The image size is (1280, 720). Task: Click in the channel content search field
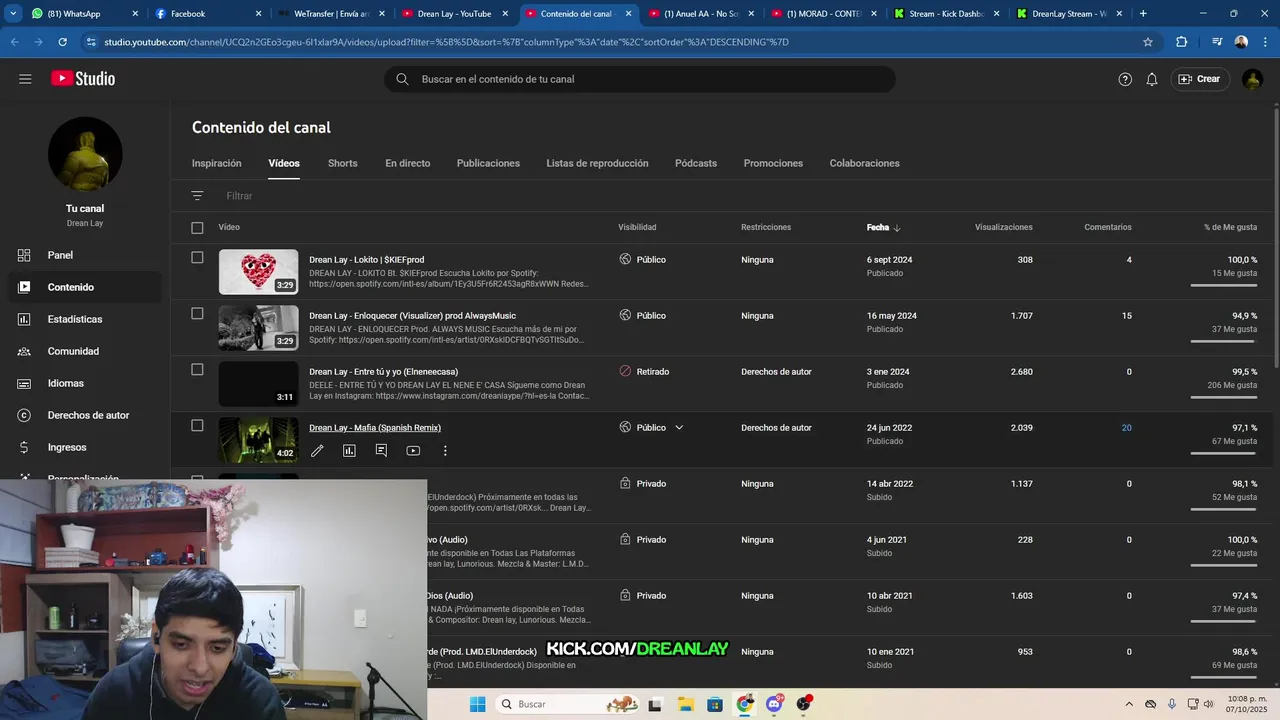(640, 79)
